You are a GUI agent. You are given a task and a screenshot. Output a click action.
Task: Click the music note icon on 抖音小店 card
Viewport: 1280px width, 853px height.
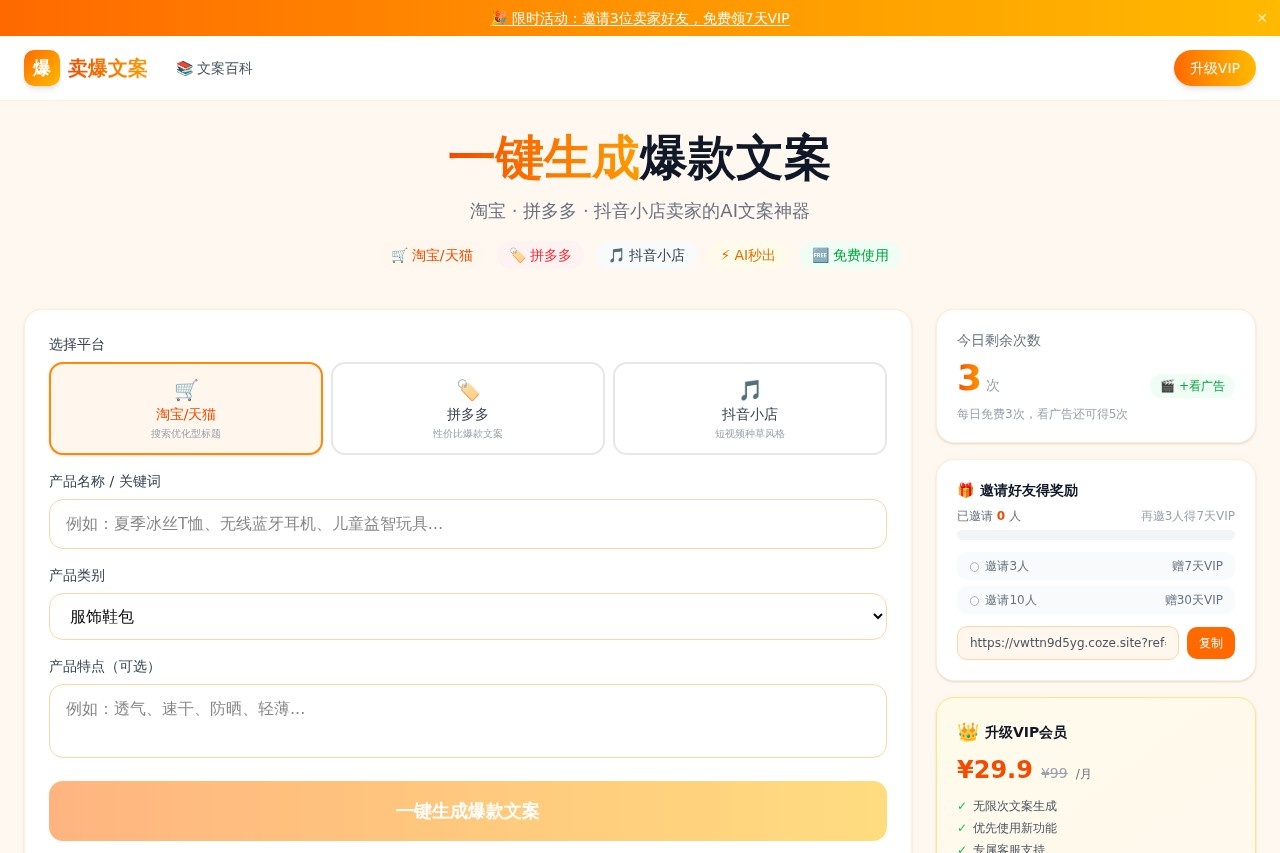click(x=750, y=390)
